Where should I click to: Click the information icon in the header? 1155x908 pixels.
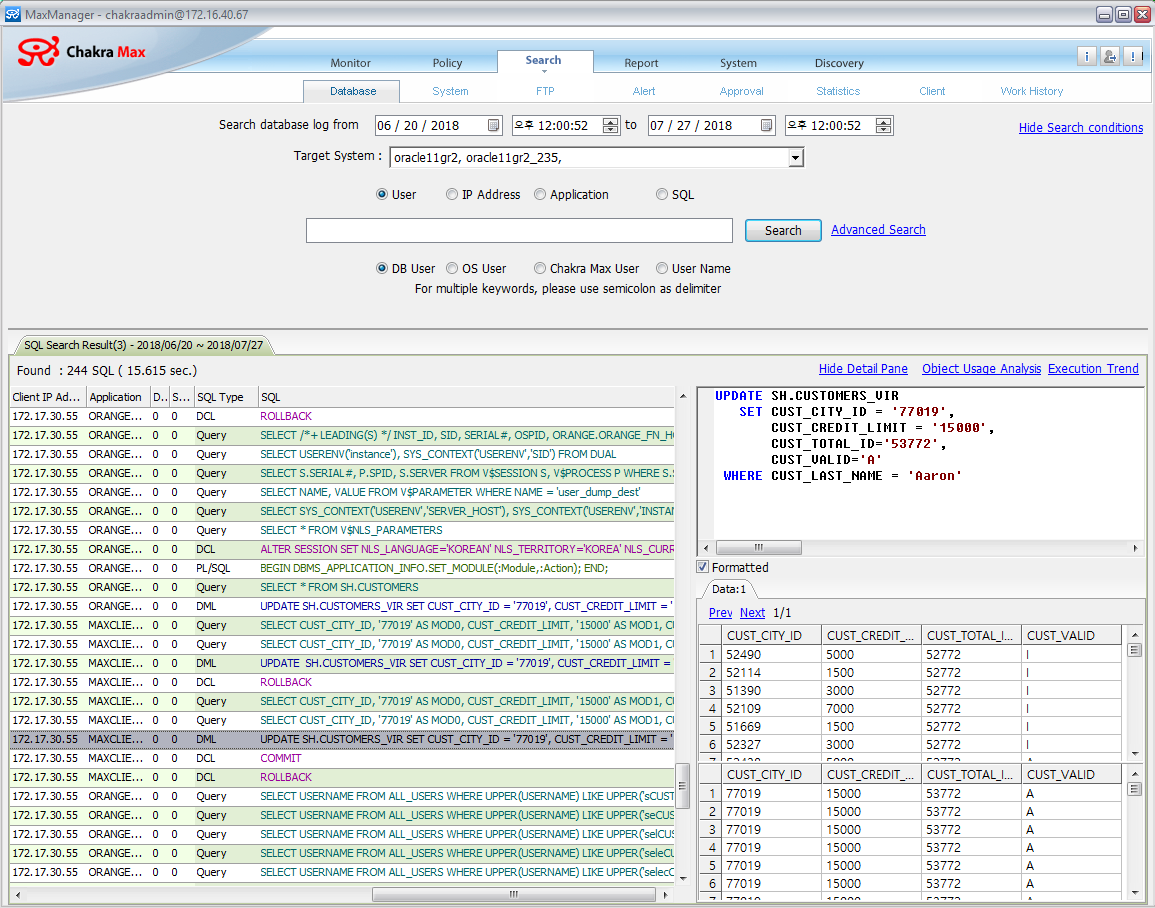tap(1086, 56)
